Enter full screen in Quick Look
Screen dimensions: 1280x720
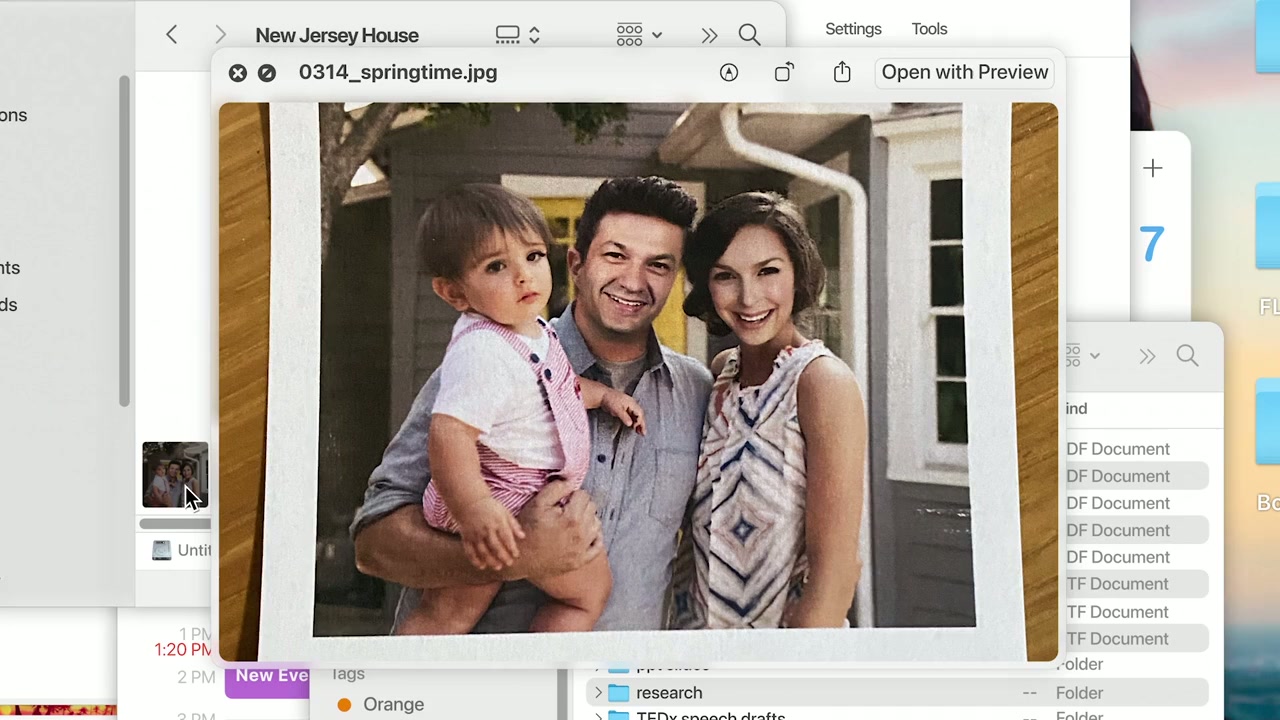[266, 73]
